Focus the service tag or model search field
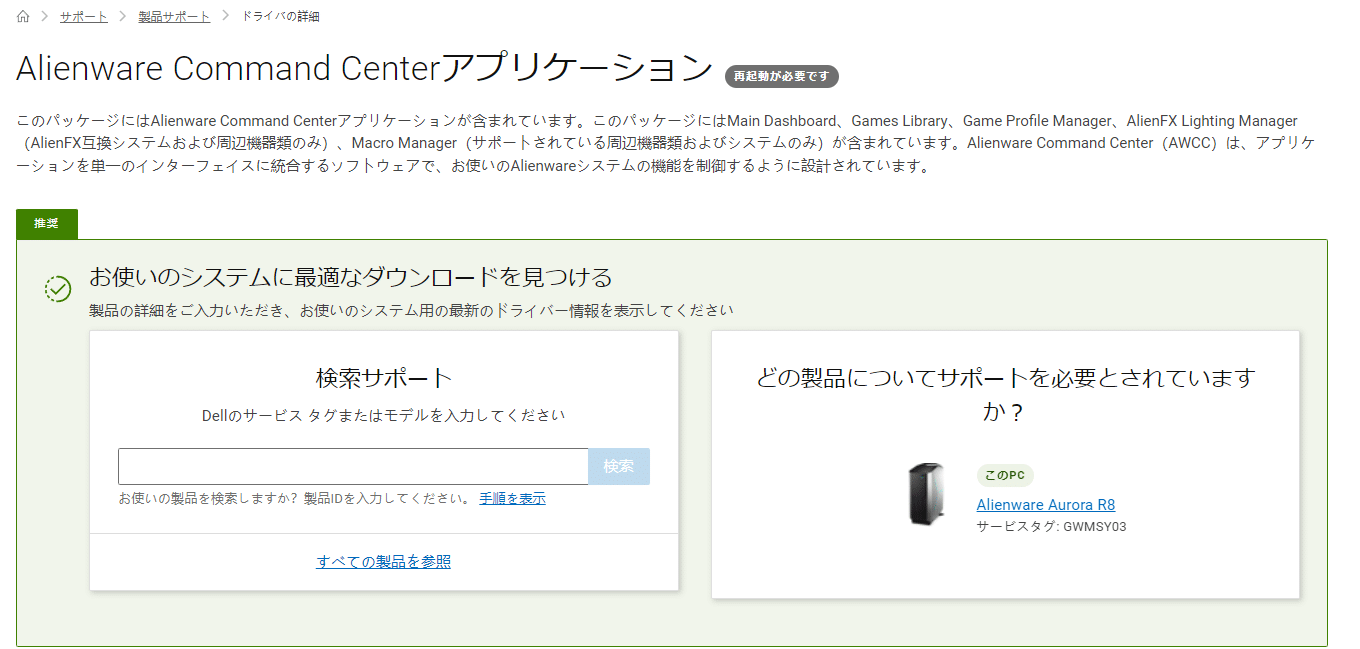1360x649 pixels. [x=353, y=467]
